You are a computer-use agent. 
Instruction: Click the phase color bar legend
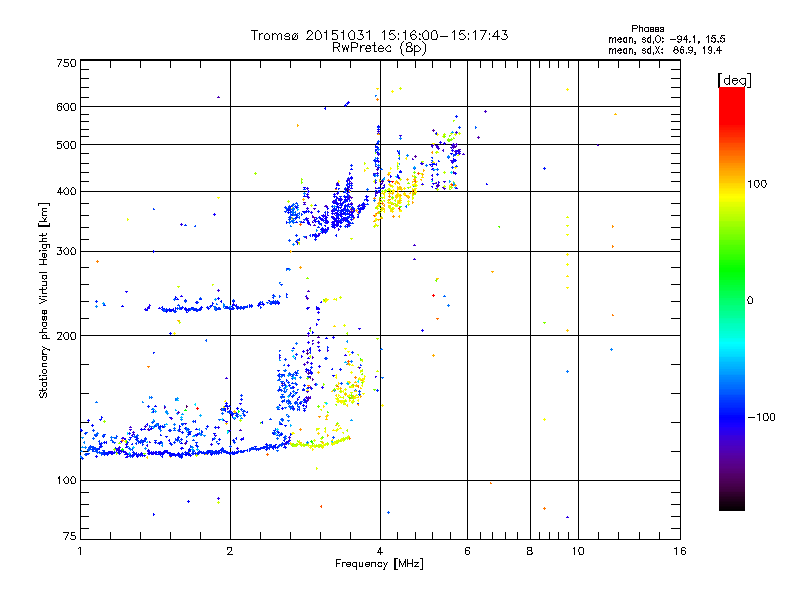tap(732, 298)
